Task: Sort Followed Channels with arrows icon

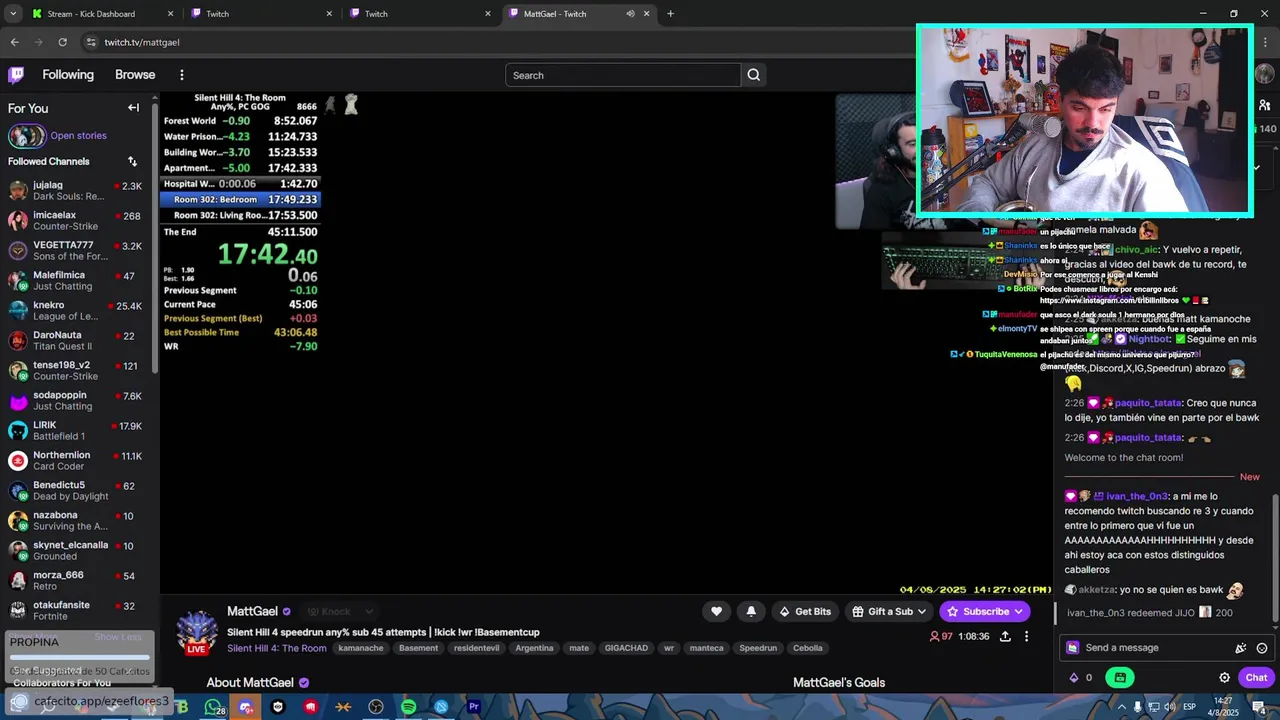Action: coord(132,161)
